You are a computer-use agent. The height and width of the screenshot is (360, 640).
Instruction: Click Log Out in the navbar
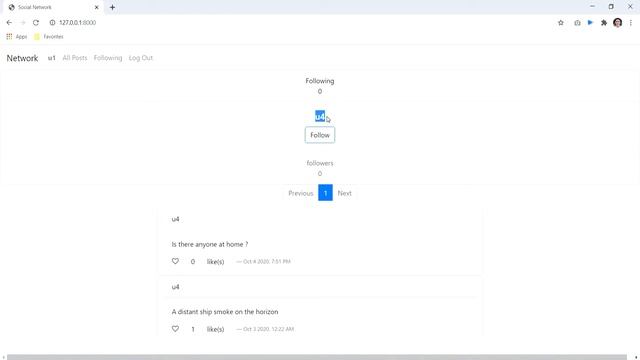[141, 58]
